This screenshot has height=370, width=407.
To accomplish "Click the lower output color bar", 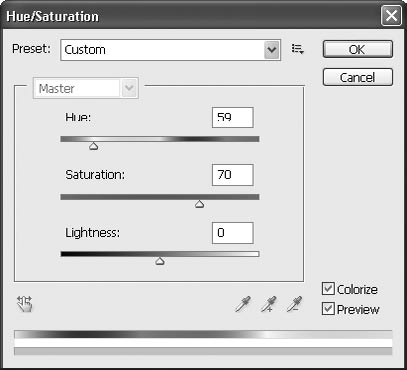I will 203,351.
